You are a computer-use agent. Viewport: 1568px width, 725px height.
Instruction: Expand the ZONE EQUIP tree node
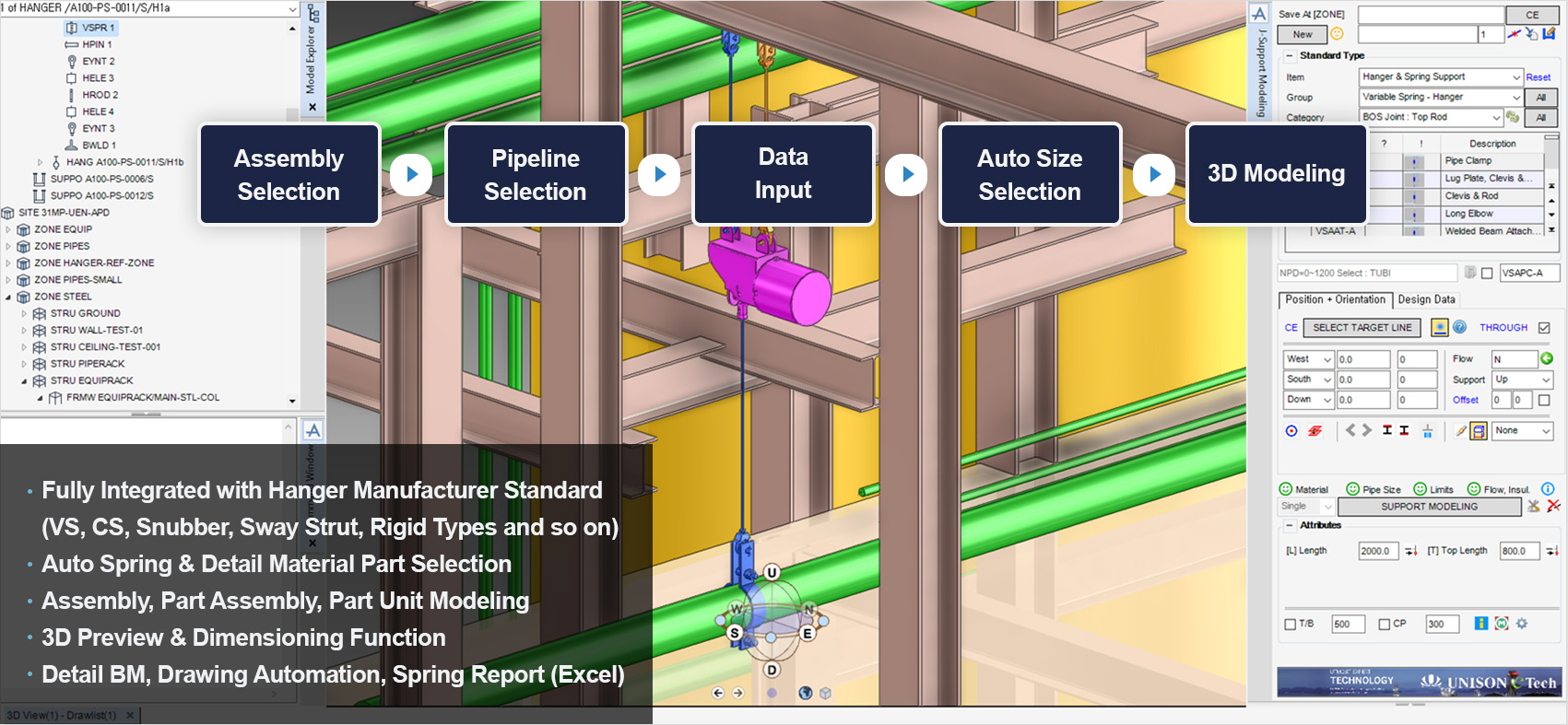[8, 229]
